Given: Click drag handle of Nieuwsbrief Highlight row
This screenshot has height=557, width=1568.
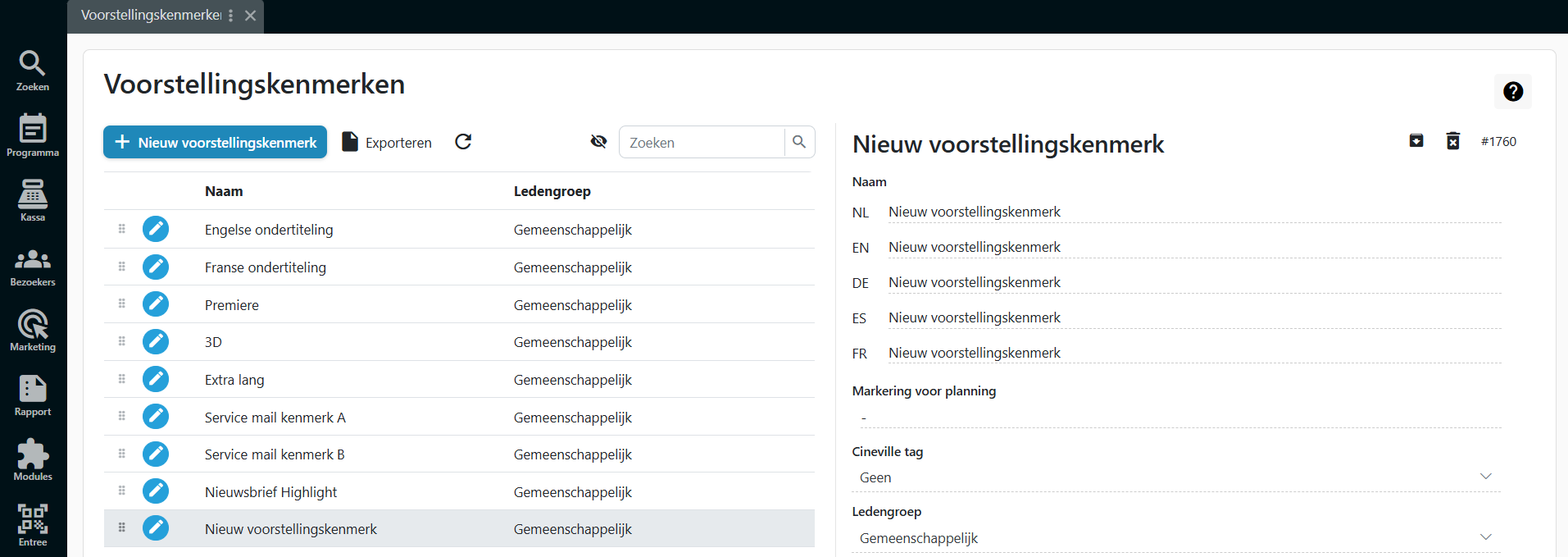Looking at the screenshot, I should click(x=122, y=491).
